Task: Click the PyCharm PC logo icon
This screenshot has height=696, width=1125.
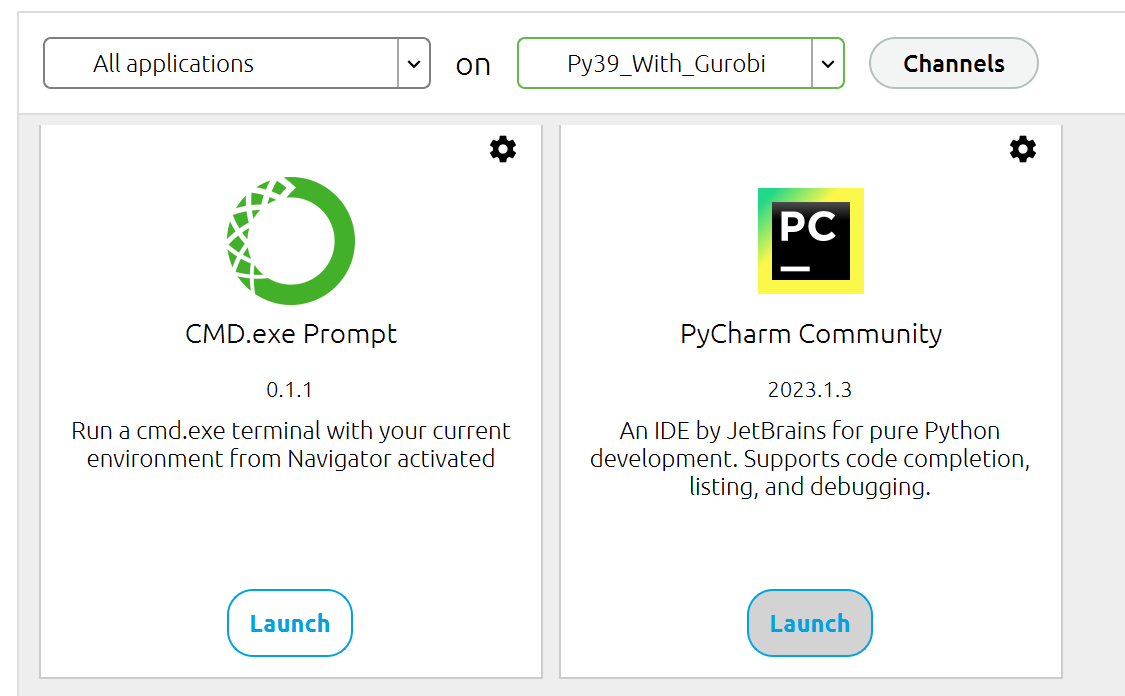Action: [x=810, y=241]
